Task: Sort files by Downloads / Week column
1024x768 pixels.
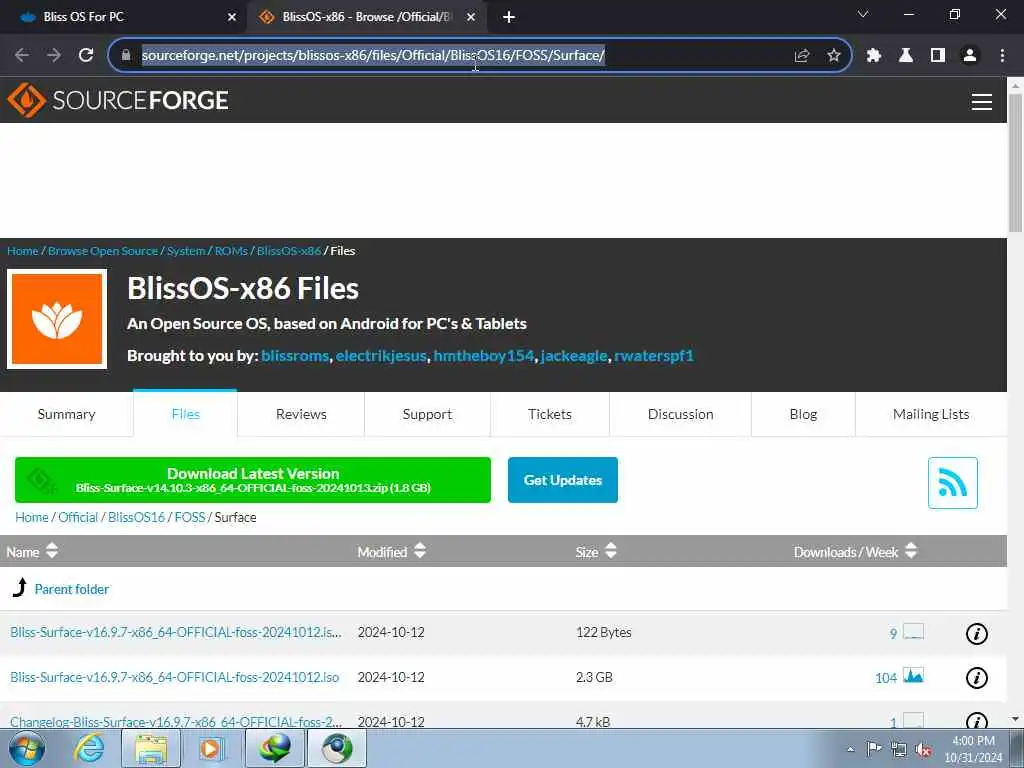Action: [856, 552]
